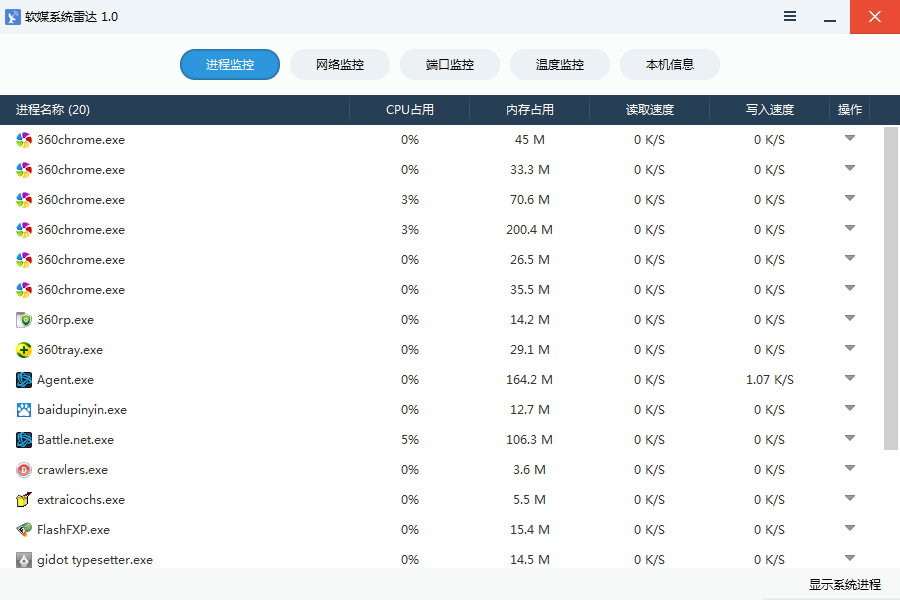The image size is (900, 600).
Task: Open the 温度监控 tab
Action: coord(560,64)
